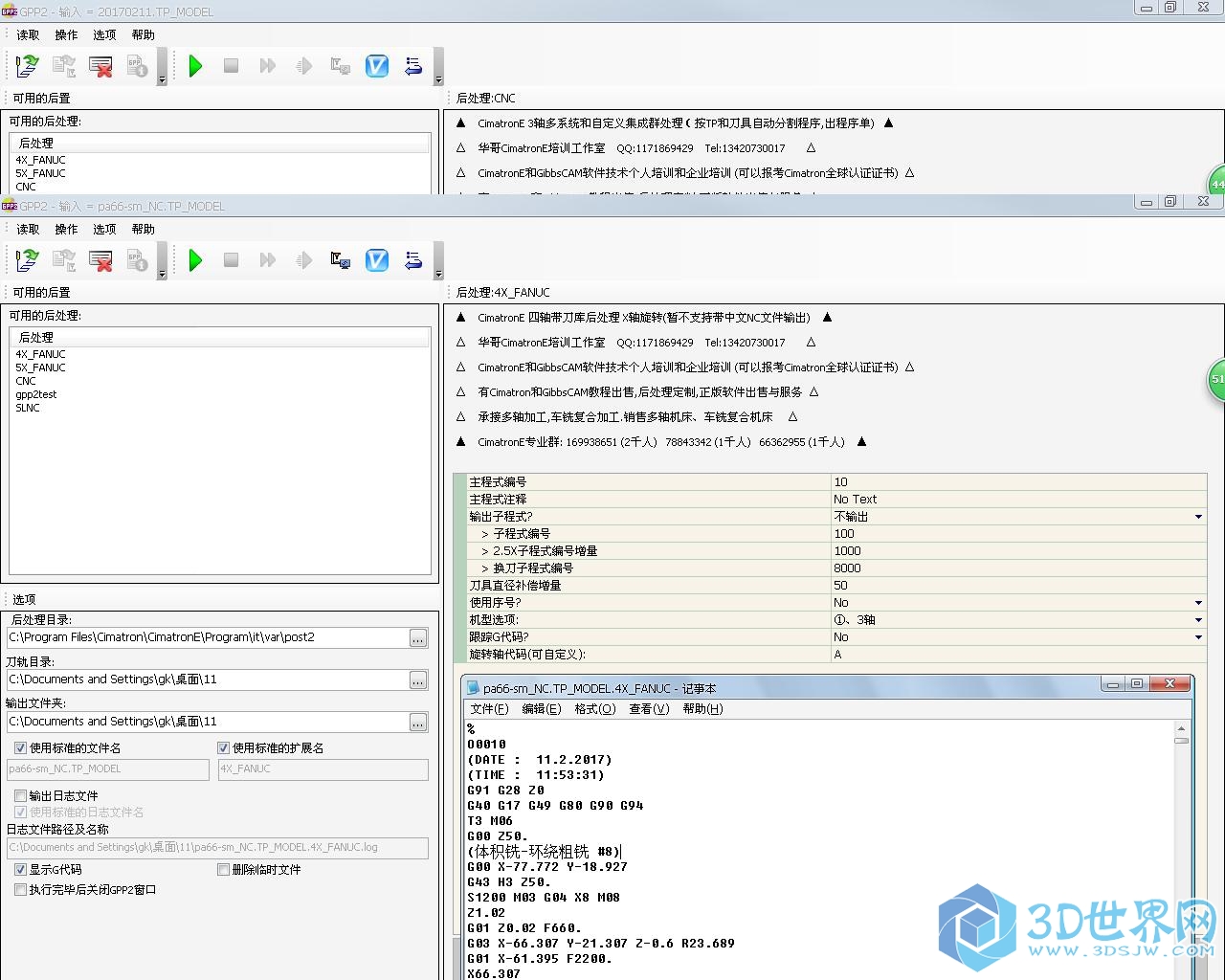This screenshot has height=980, width=1225.
Task: Open 读取 menu in pa66-sm_NC window
Action: [x=28, y=230]
